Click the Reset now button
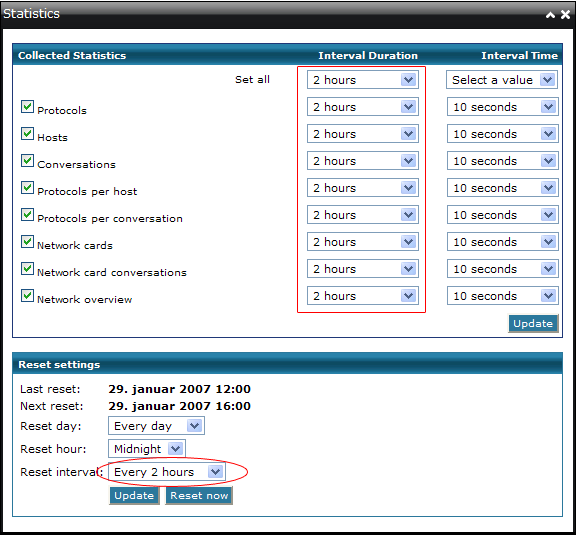 click(199, 496)
